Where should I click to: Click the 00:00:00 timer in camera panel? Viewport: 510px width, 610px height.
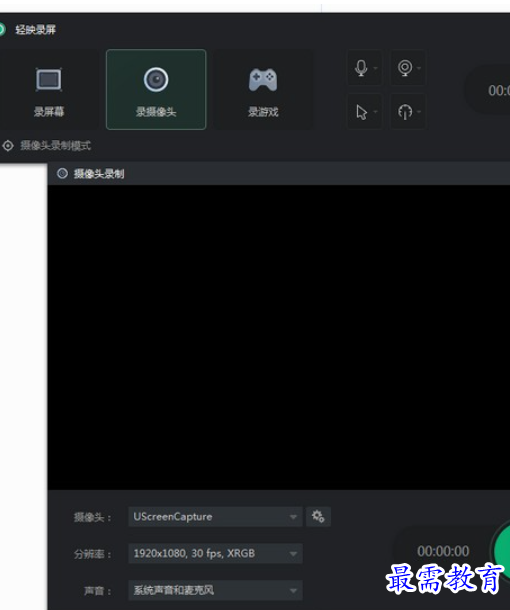click(x=443, y=551)
